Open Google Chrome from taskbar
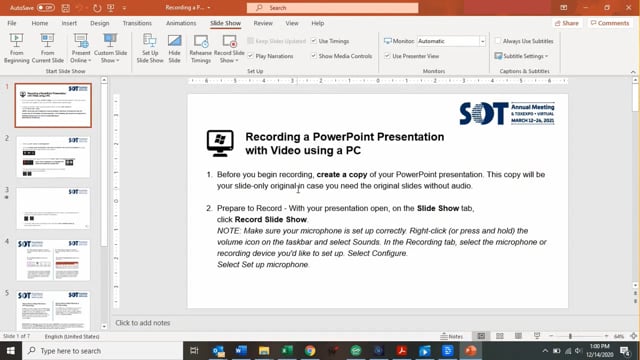 310,351
